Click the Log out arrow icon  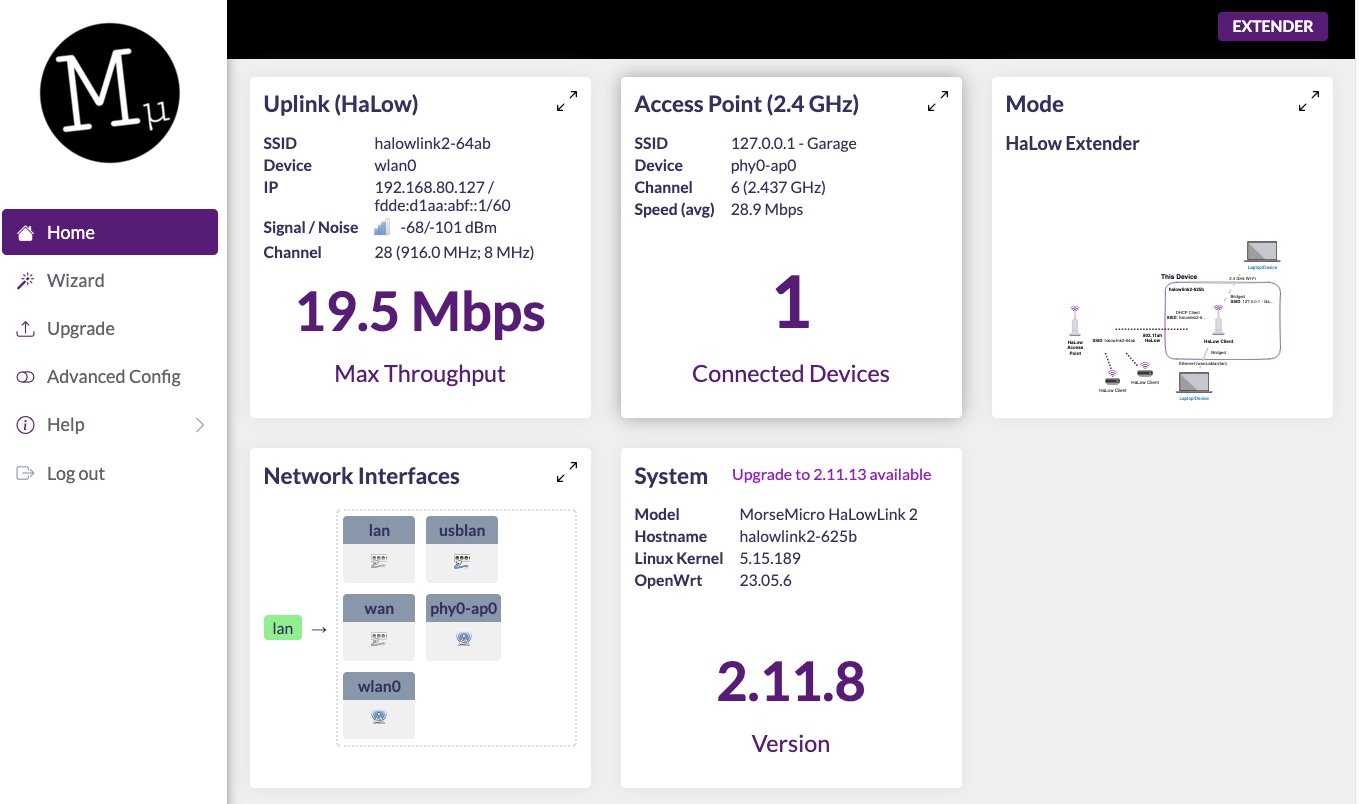coord(26,473)
